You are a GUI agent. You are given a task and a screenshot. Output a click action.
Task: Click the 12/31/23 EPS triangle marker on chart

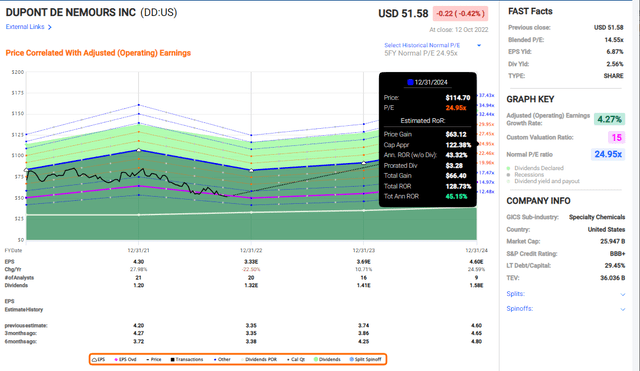pyautogui.click(x=364, y=163)
